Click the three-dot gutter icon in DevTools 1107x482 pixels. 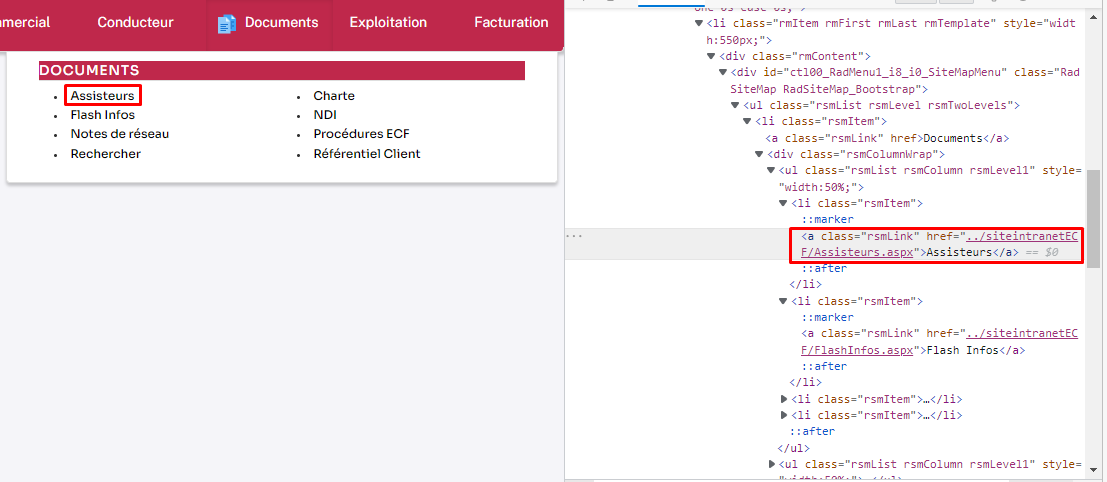(x=574, y=236)
